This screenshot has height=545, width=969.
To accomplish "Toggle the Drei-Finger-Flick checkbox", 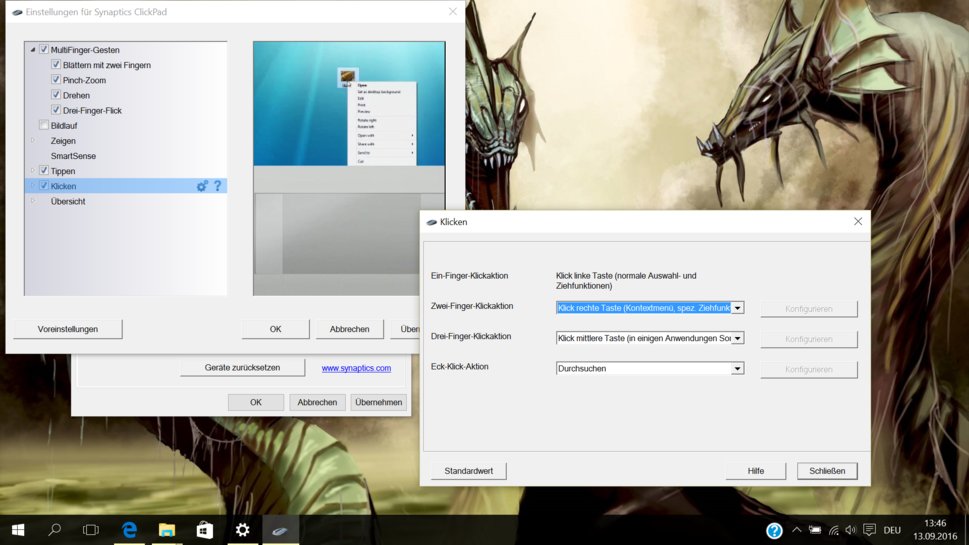I will [x=56, y=110].
